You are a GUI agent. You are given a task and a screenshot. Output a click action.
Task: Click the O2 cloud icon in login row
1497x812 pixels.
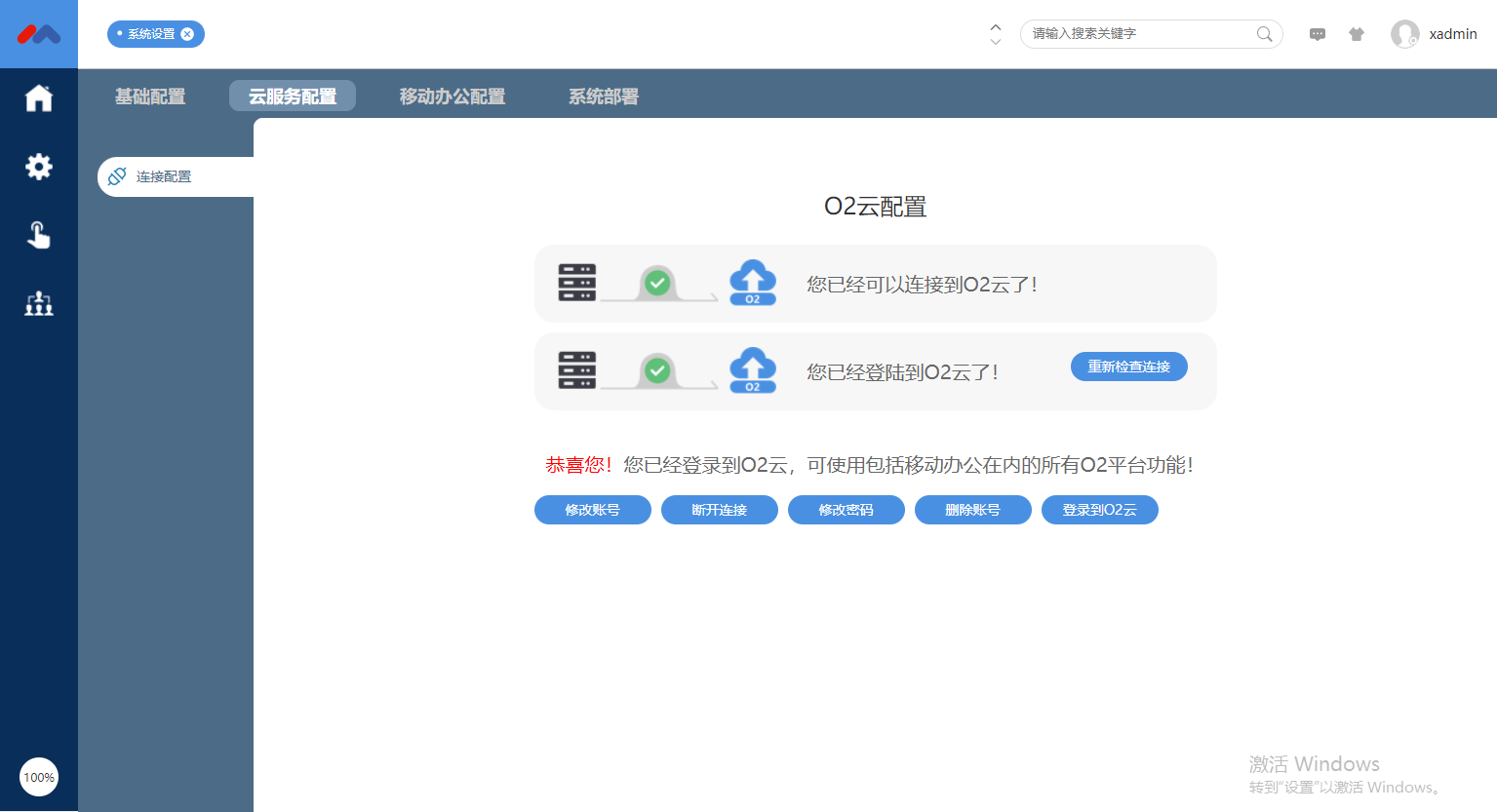753,370
